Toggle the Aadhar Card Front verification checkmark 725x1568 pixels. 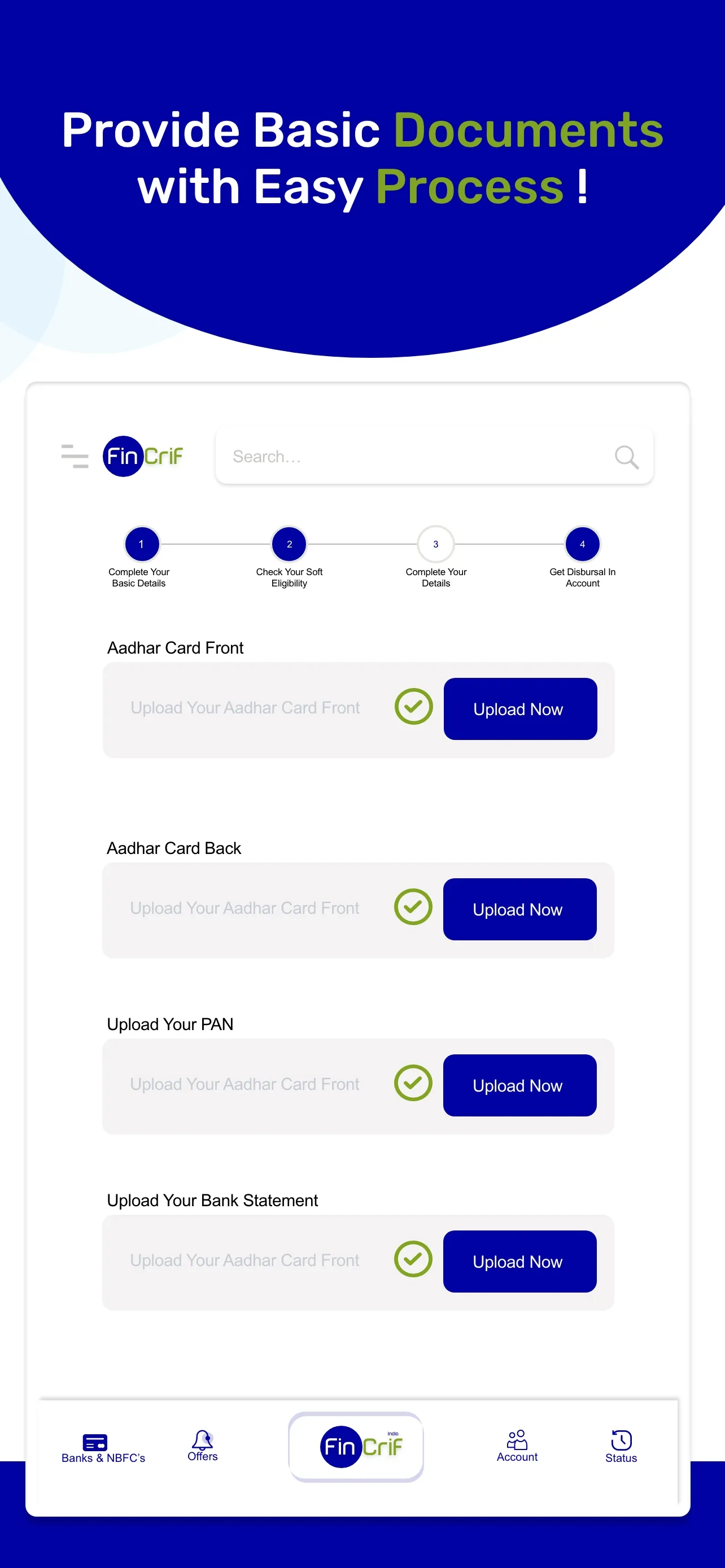413,707
